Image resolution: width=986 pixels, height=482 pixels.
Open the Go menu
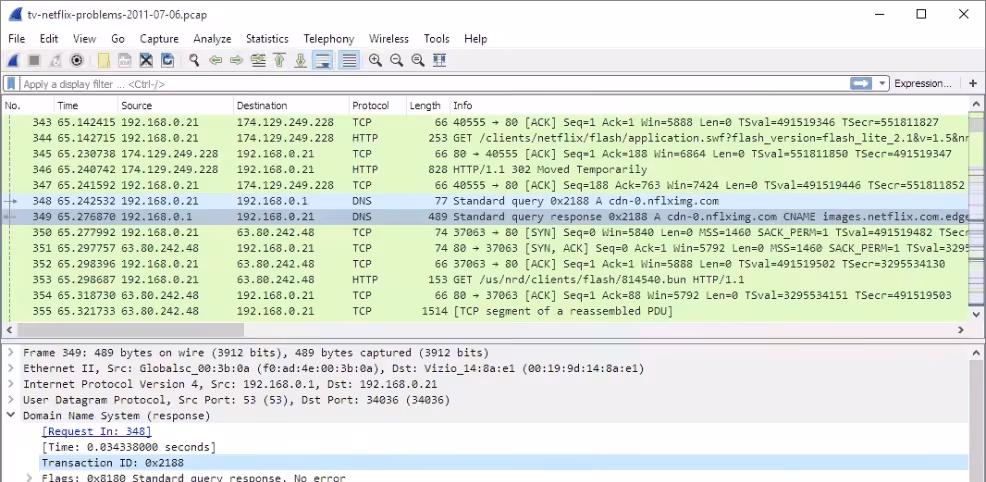118,38
